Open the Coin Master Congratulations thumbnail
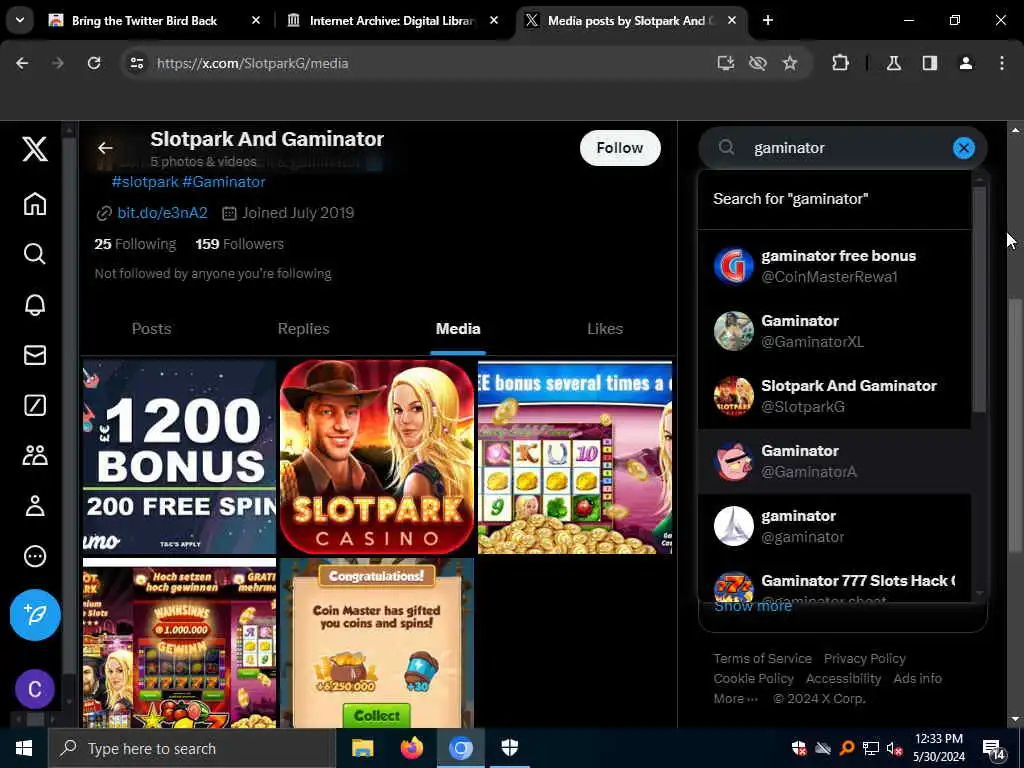 pyautogui.click(x=377, y=643)
